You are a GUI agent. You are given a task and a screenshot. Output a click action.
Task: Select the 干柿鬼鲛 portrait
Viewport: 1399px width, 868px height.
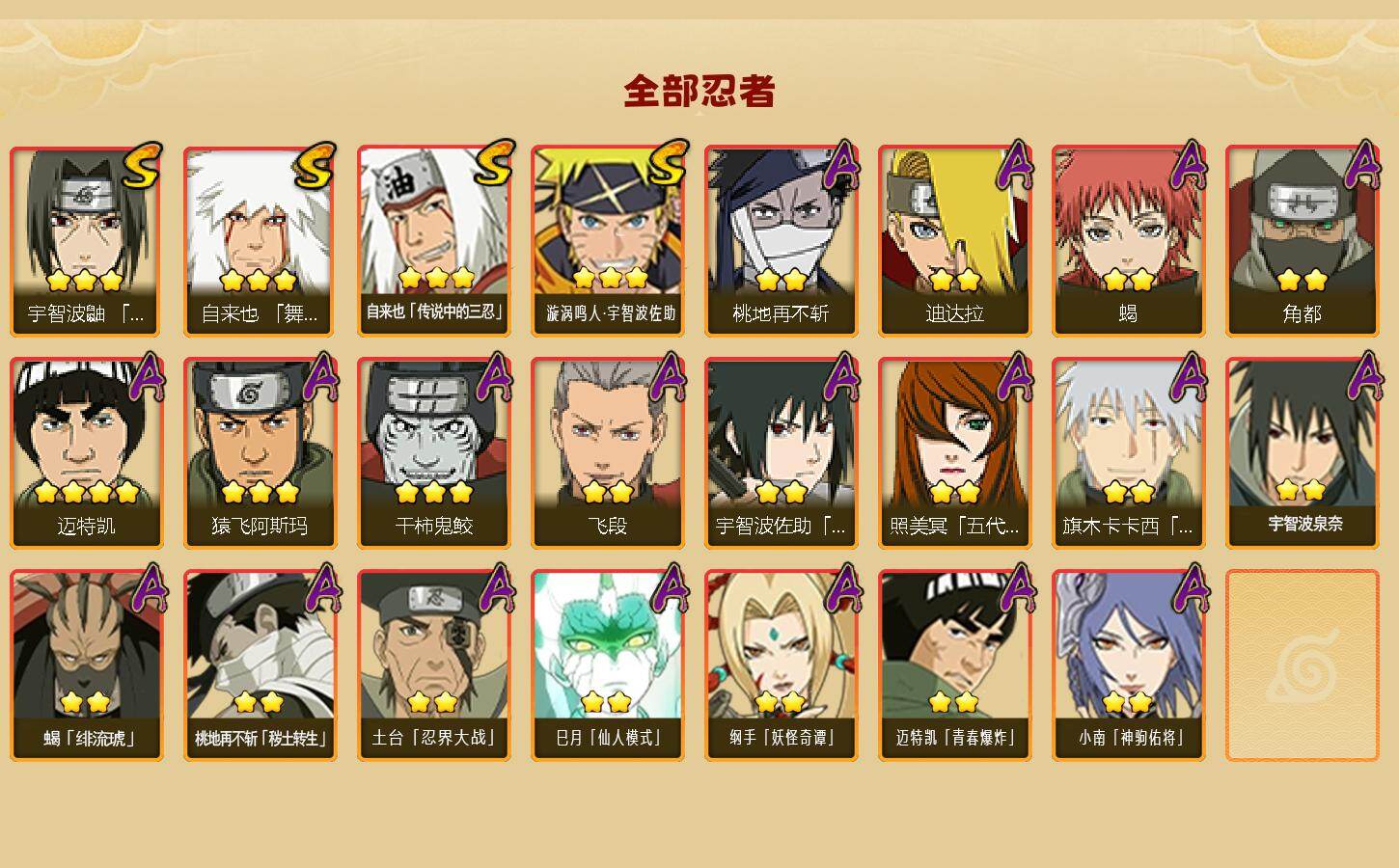click(433, 453)
